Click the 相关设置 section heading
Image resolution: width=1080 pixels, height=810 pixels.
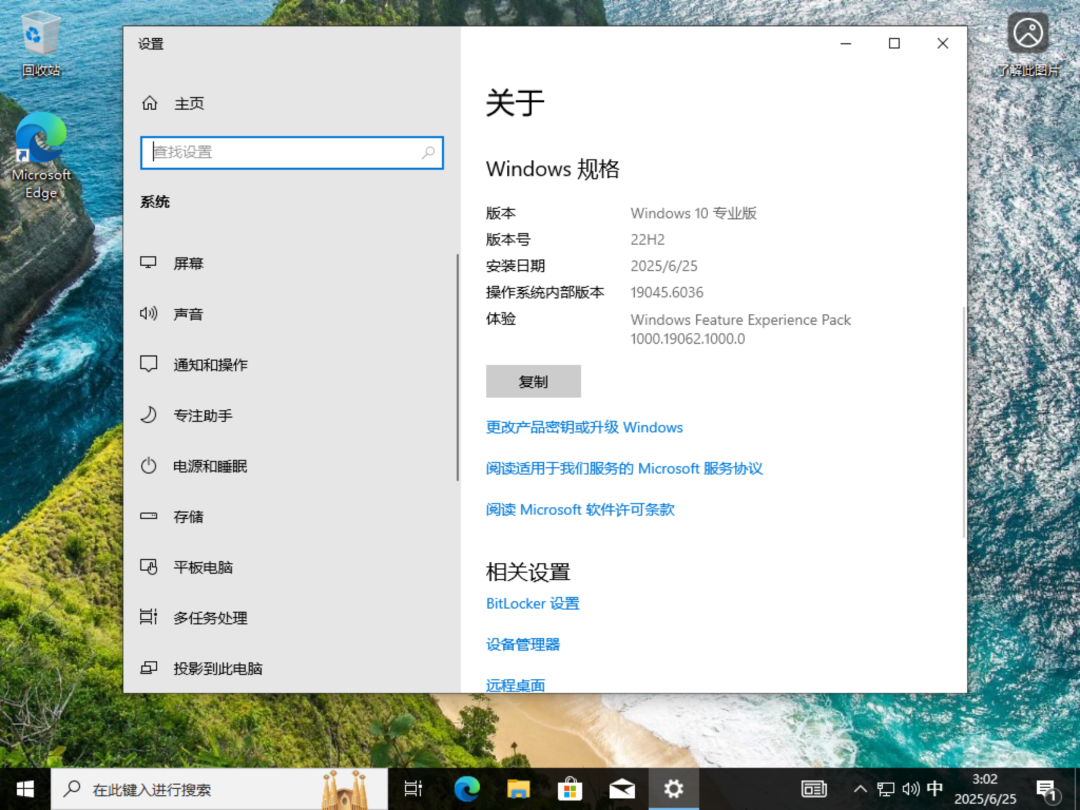point(528,572)
